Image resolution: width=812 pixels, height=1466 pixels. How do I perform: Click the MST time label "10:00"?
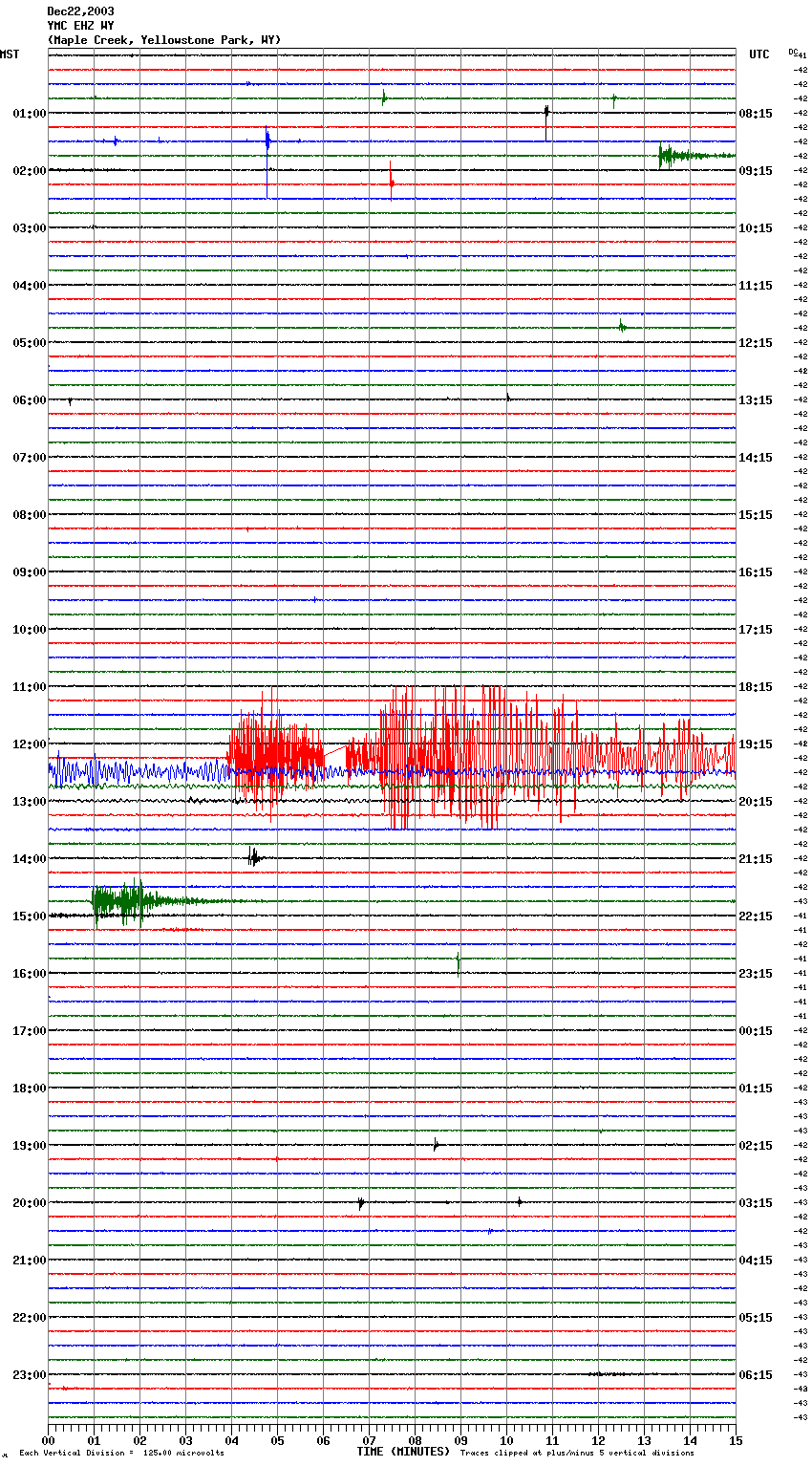point(30,630)
